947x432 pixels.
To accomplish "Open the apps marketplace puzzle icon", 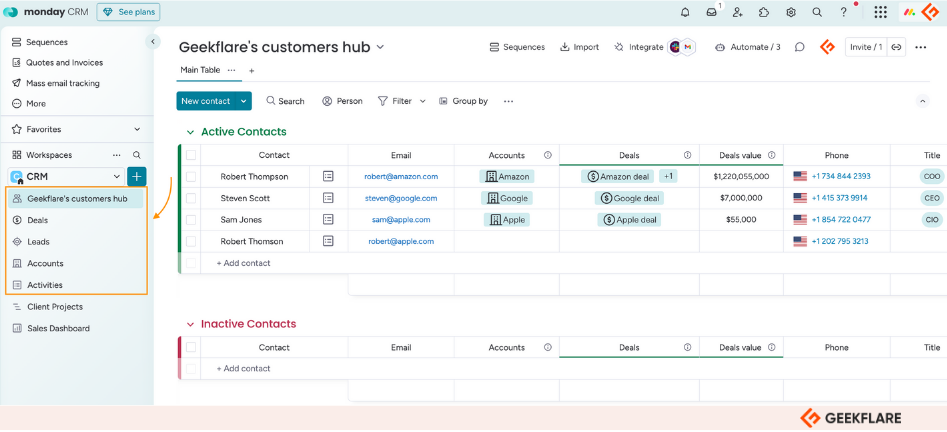I will coord(764,12).
